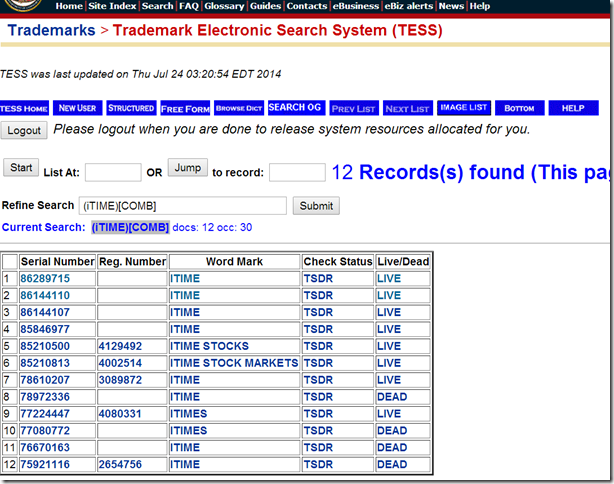
Task: Open serial number 85210500
Action: 45,346
